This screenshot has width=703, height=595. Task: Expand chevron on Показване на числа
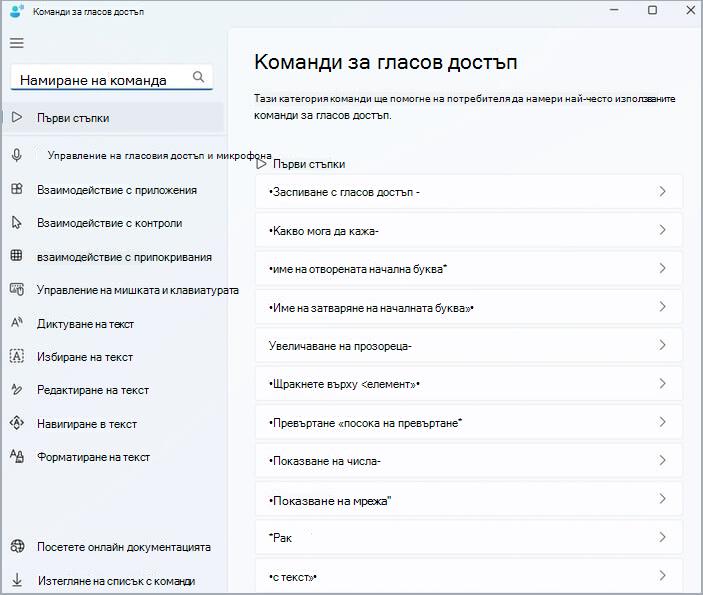point(662,460)
